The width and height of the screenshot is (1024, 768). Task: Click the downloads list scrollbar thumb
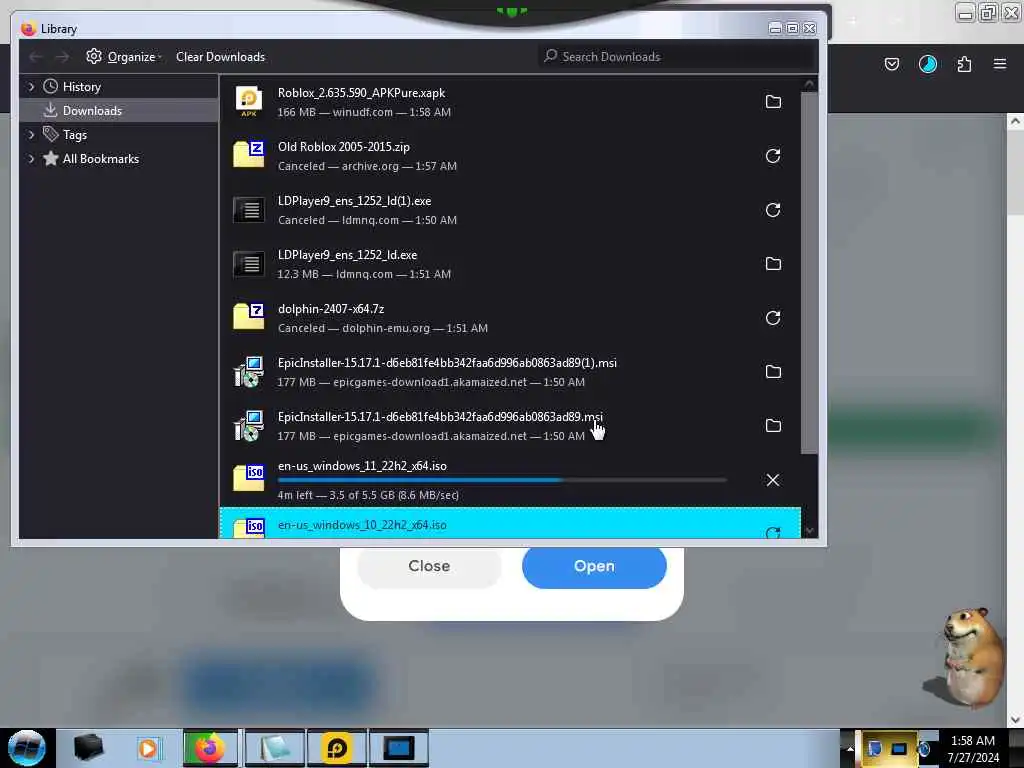(809, 272)
